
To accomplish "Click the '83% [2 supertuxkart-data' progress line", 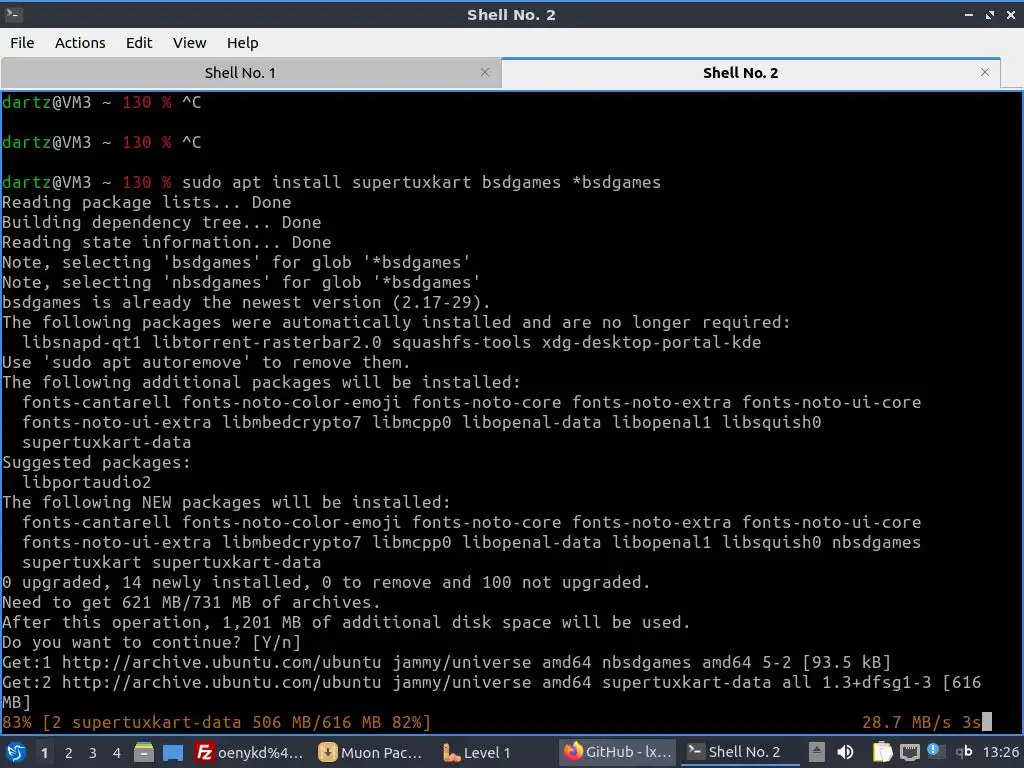I will [x=216, y=722].
